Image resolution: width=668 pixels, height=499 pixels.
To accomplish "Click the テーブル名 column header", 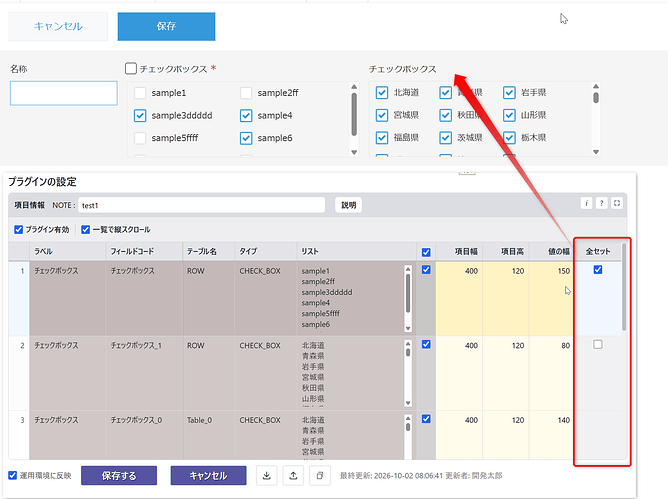I will click(x=209, y=251).
